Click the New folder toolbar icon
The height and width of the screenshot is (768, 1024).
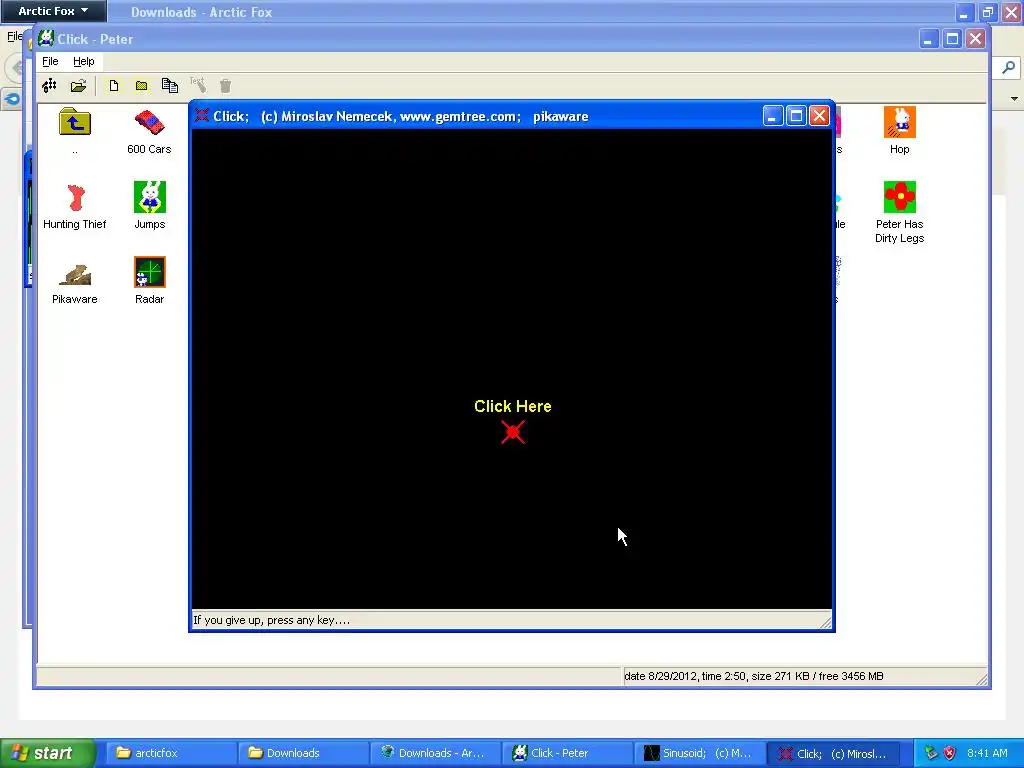142,86
